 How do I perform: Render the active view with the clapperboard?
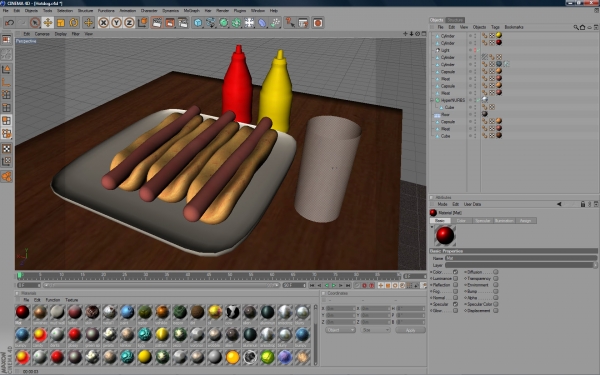click(157, 23)
